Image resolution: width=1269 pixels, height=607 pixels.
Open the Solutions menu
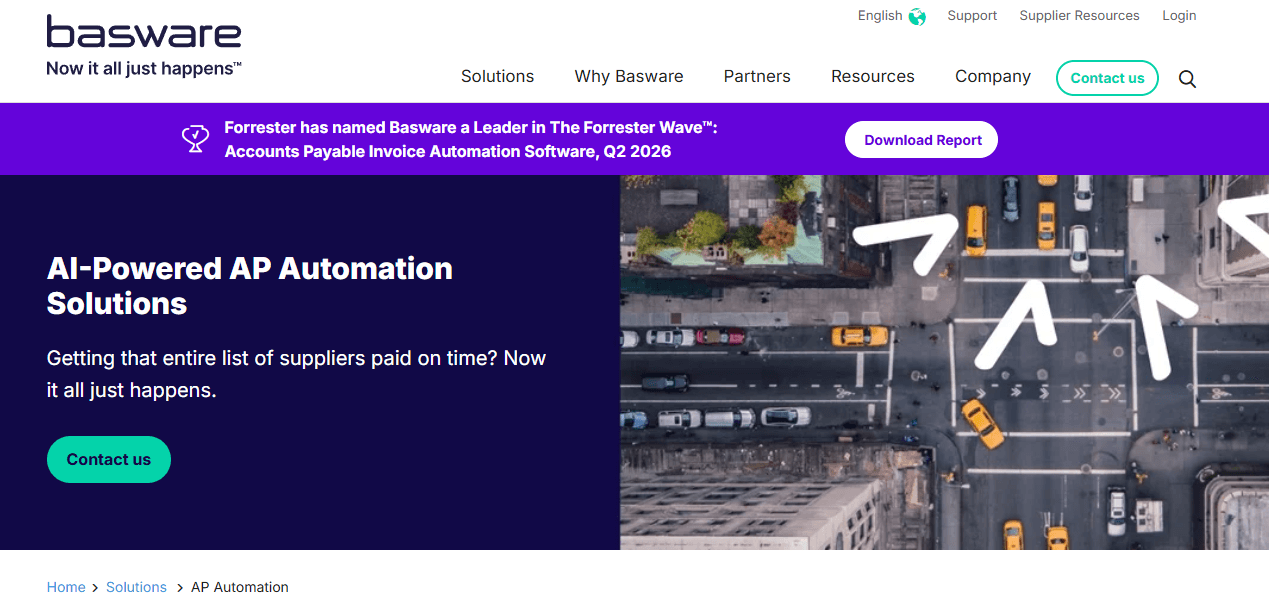click(x=497, y=76)
